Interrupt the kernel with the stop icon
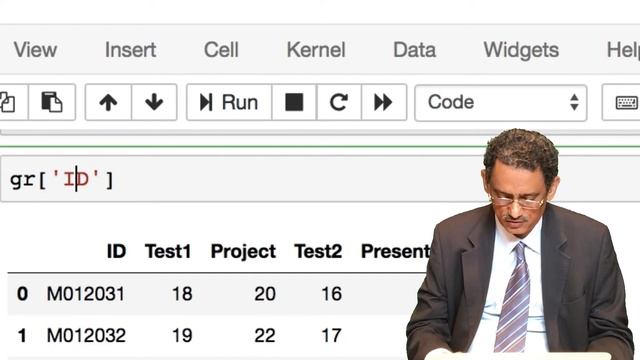 (x=294, y=102)
